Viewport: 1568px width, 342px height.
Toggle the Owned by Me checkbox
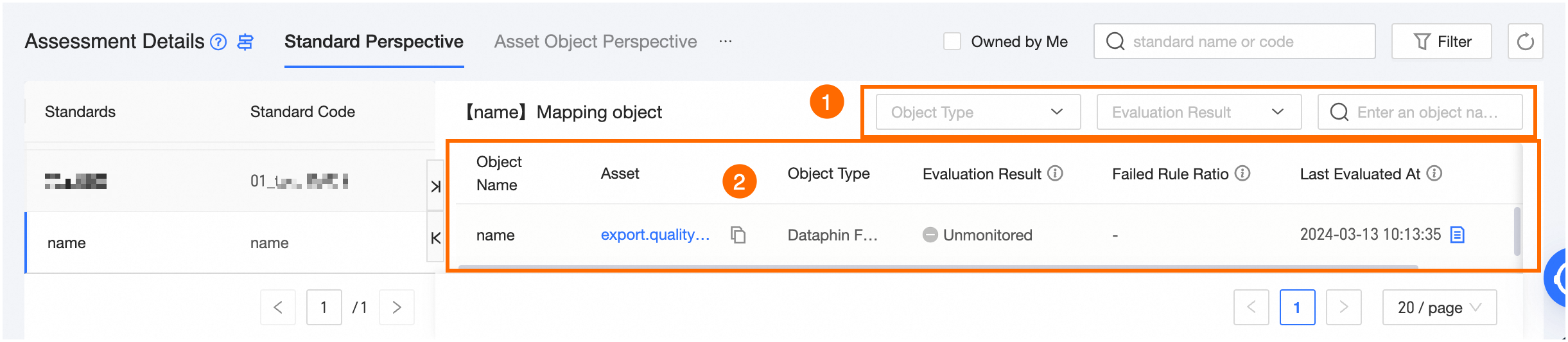coord(952,42)
